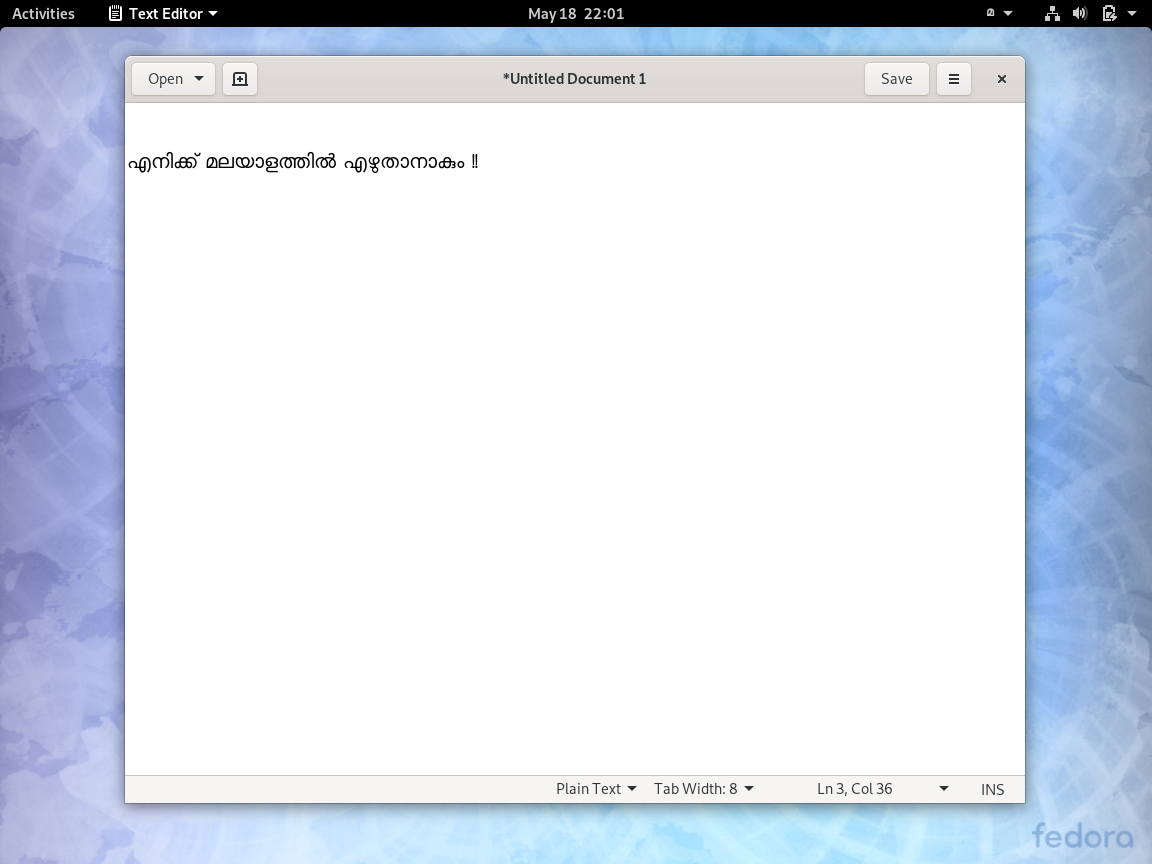Click the Text Editor notepad icon in top bar

[115, 13]
